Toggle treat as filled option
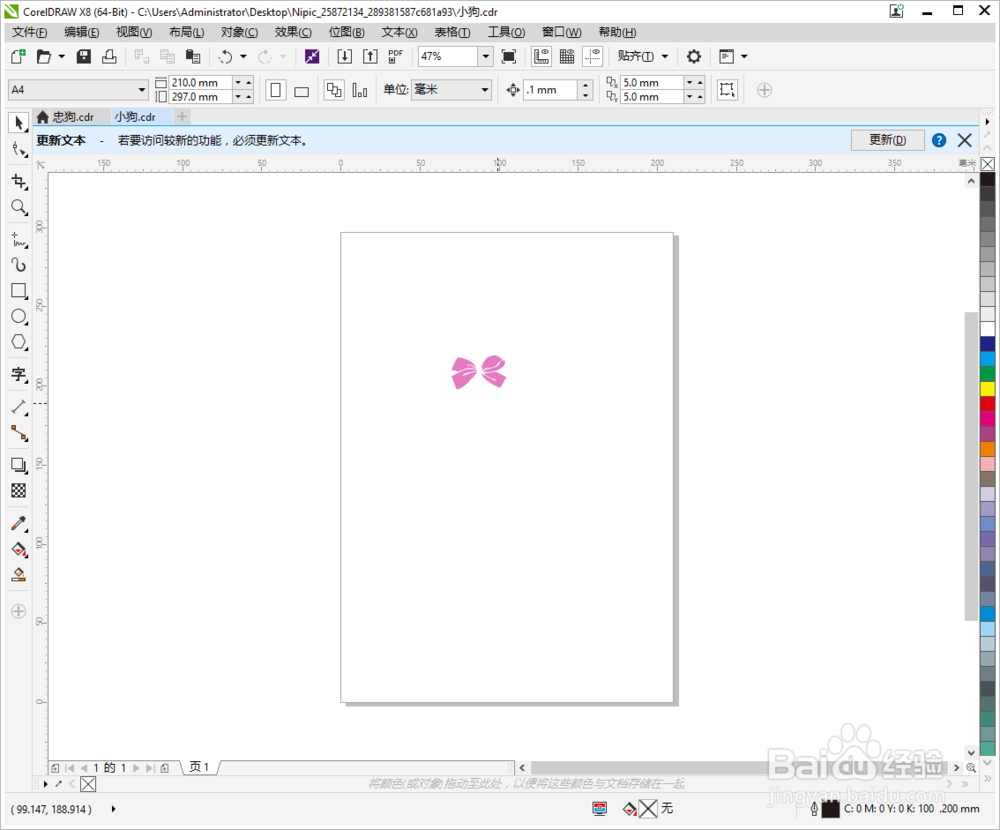 (727, 90)
